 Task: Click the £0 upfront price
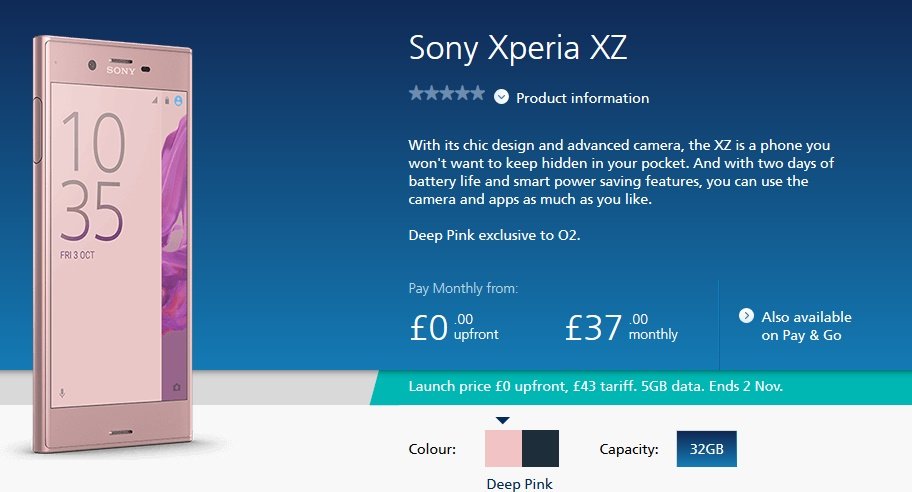coord(454,327)
